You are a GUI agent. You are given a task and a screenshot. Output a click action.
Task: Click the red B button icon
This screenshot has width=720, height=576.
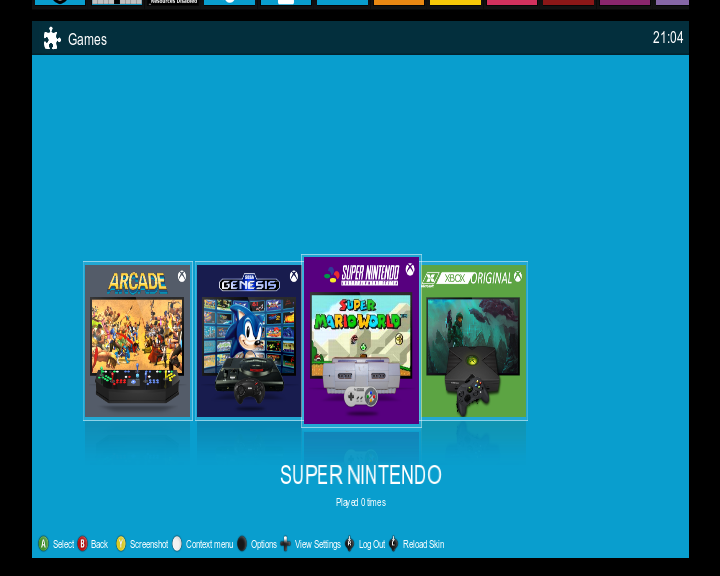tap(82, 544)
